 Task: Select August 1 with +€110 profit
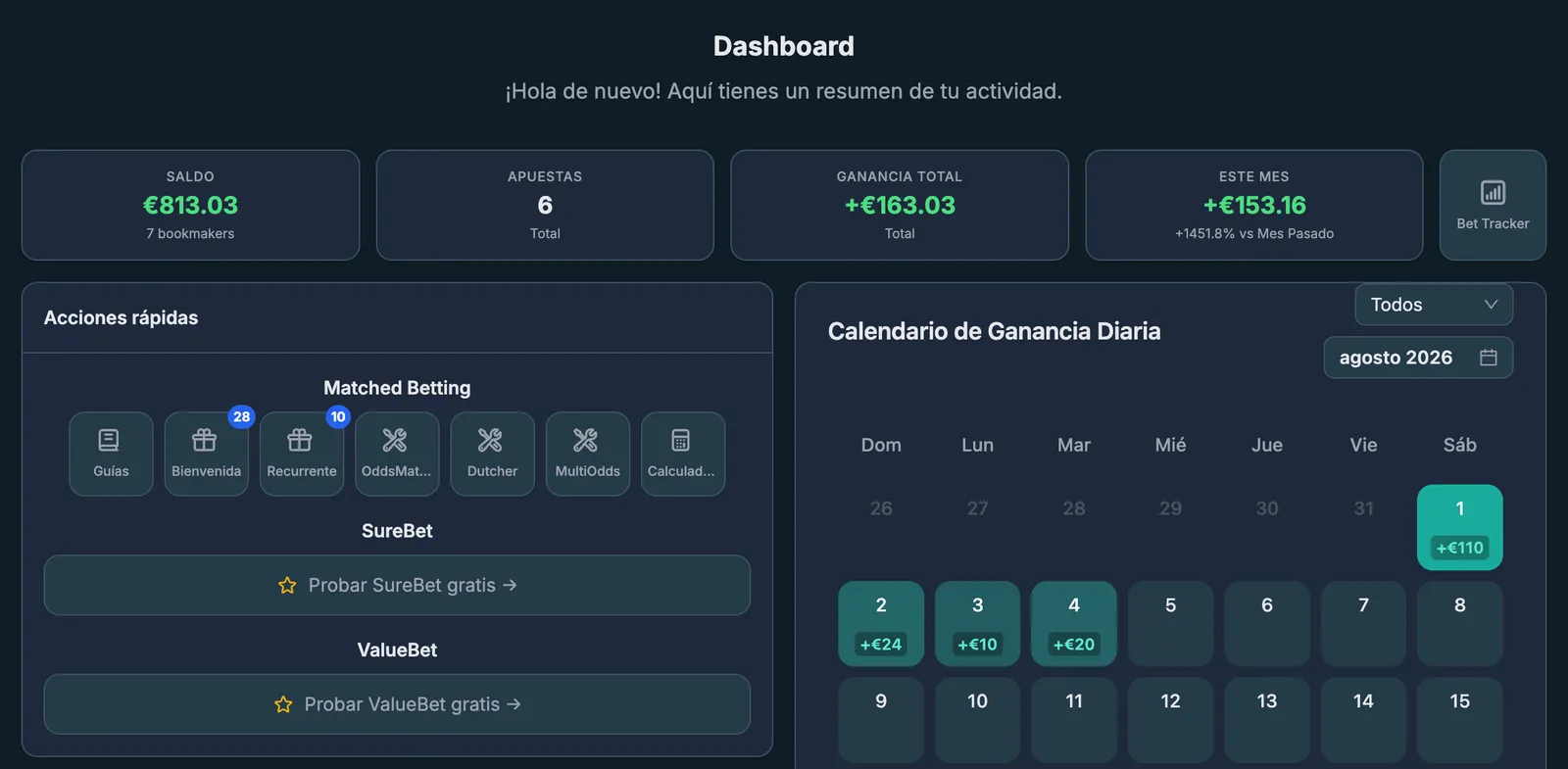coord(1459,527)
